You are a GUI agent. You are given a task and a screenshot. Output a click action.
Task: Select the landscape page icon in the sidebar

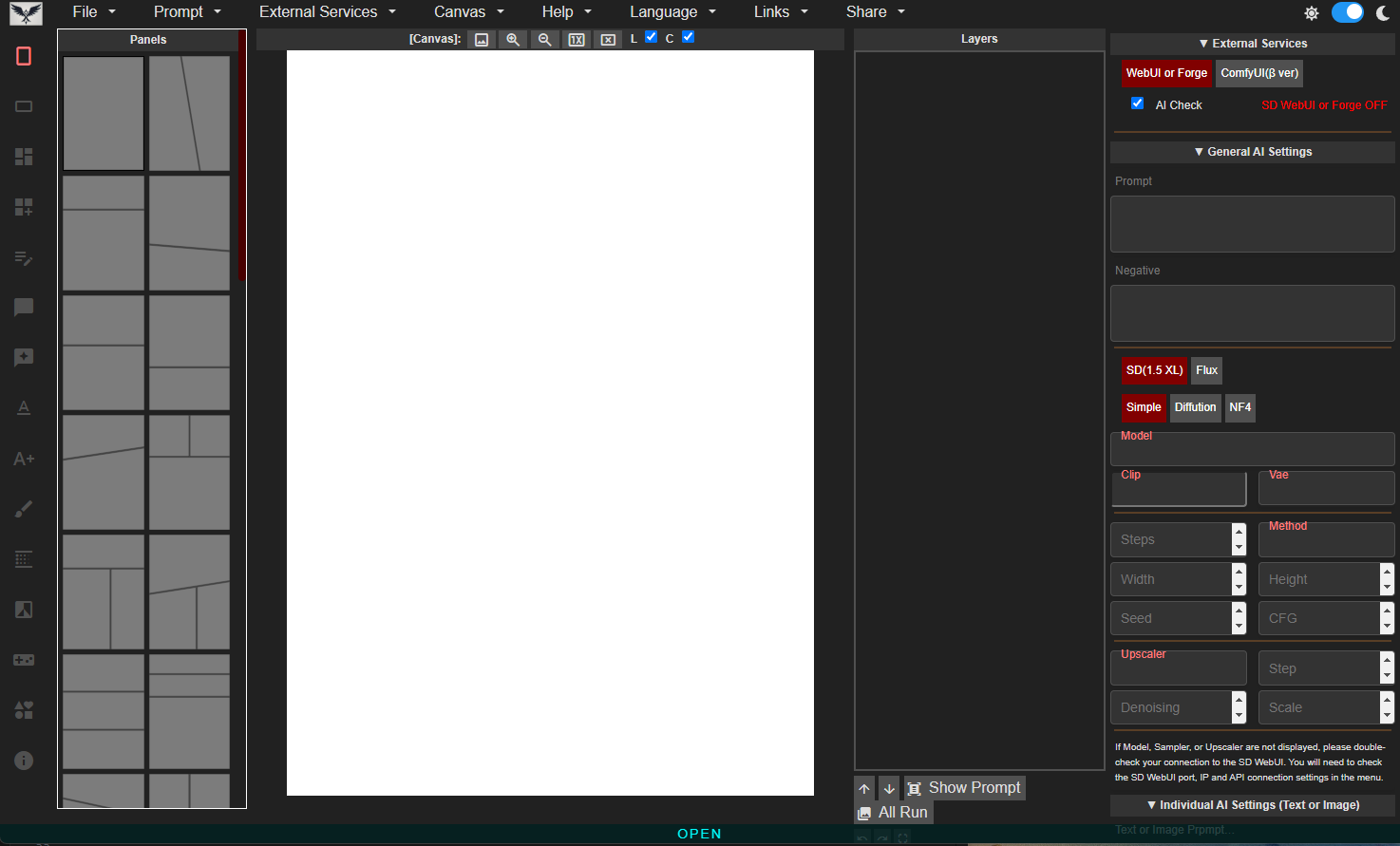pos(24,106)
